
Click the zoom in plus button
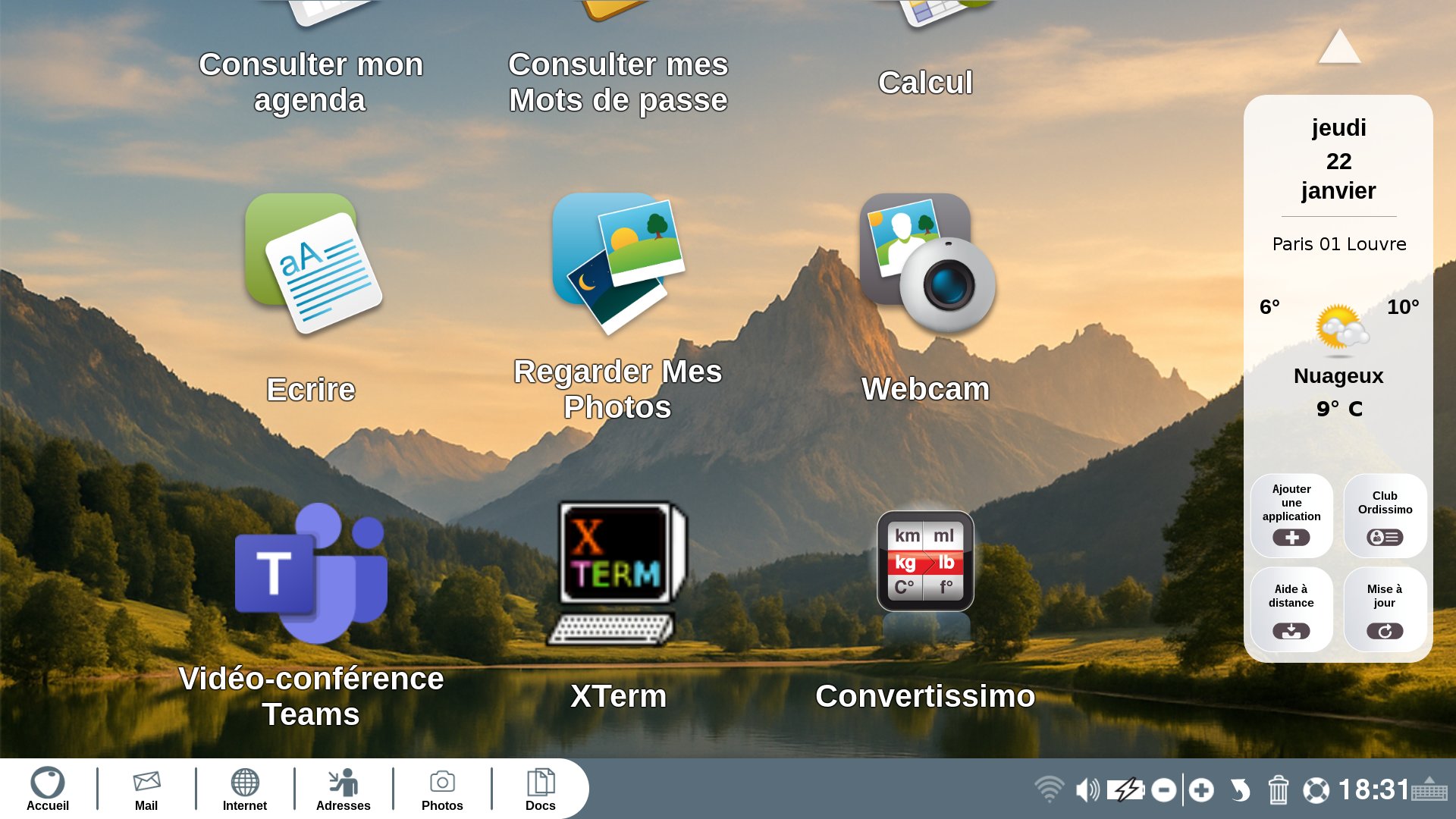pyautogui.click(x=1201, y=790)
